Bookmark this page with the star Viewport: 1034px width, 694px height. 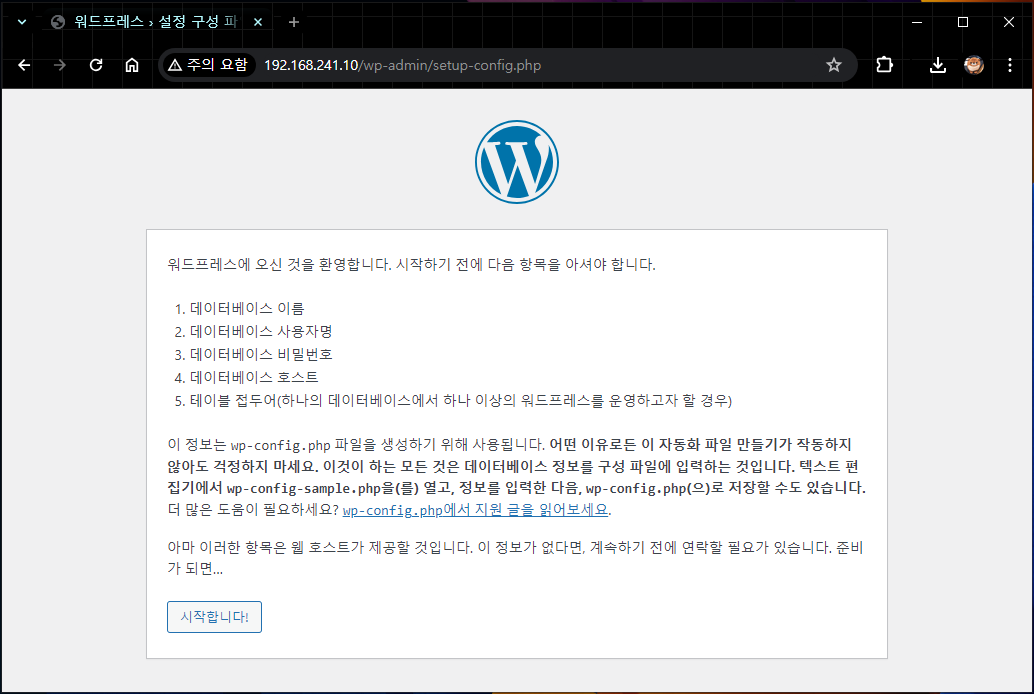click(x=834, y=65)
